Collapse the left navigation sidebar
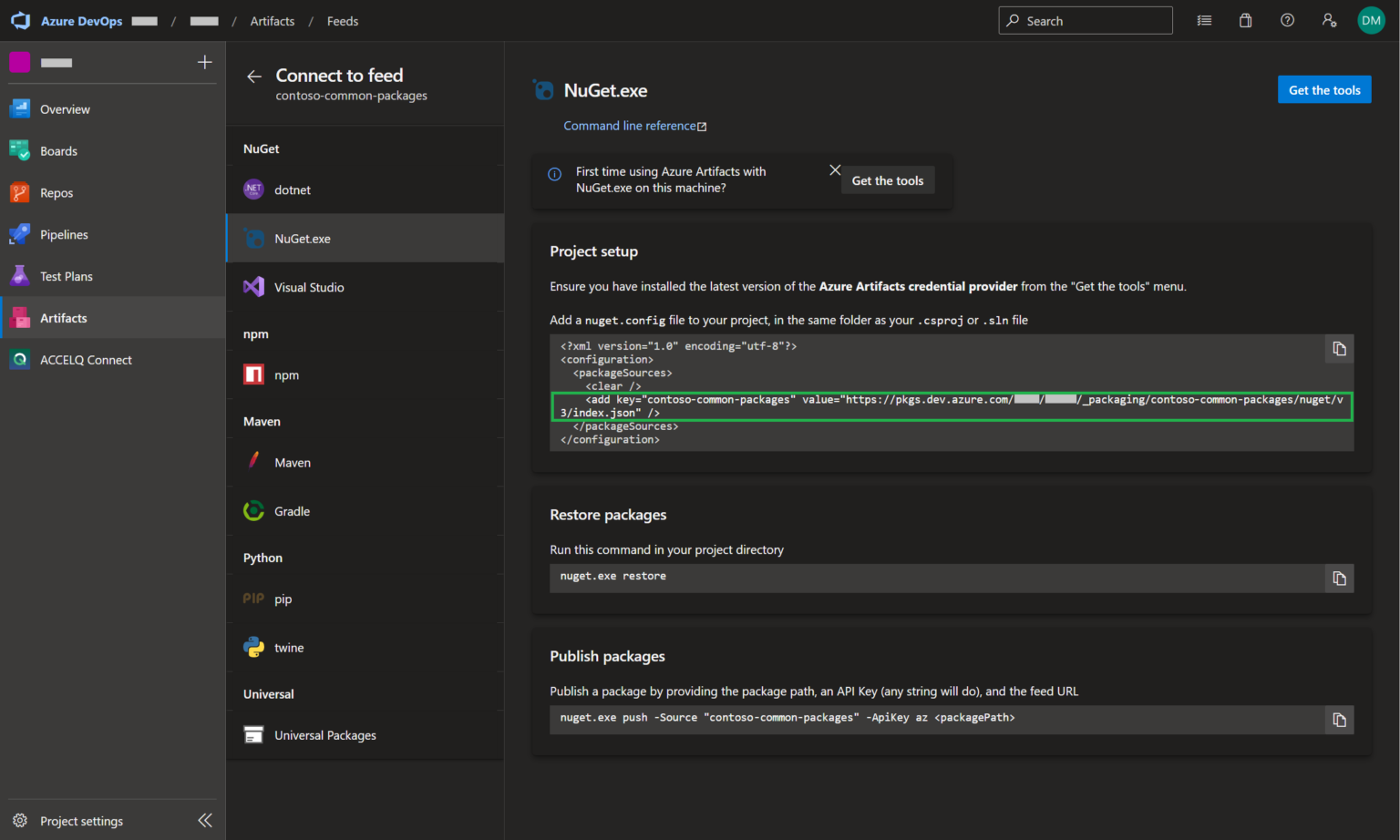1400x840 pixels. (205, 821)
